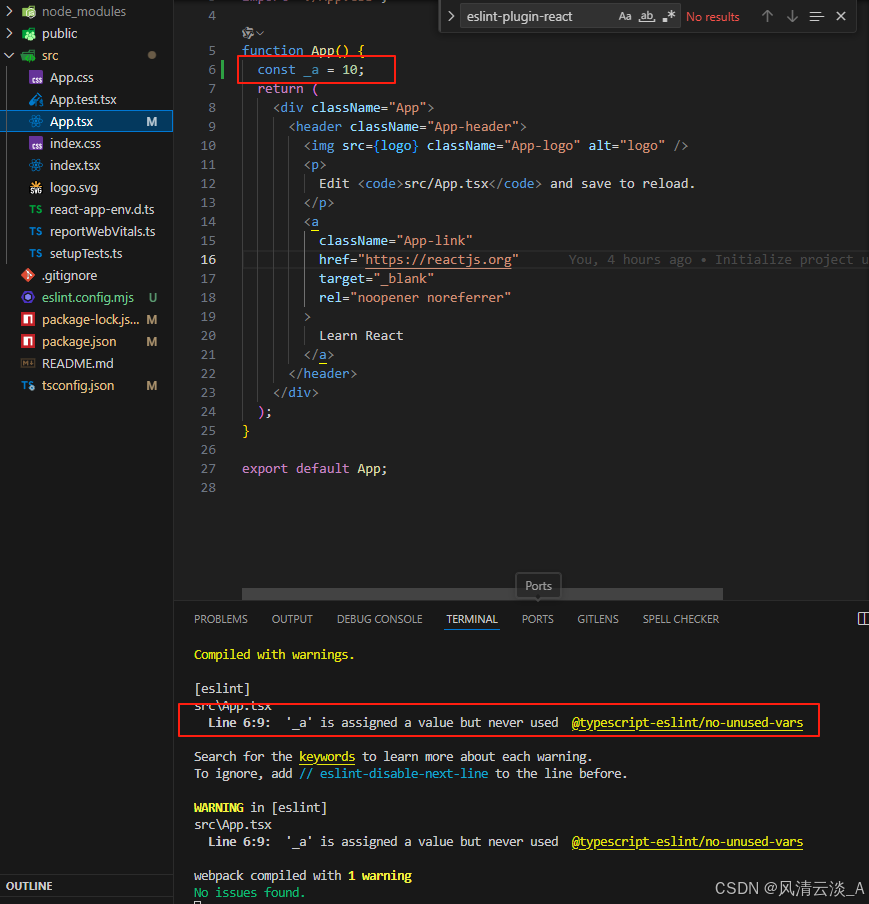This screenshot has width=869, height=904.
Task: Click the TS icon beside reportWebVitals.ts
Action: pyautogui.click(x=36, y=231)
